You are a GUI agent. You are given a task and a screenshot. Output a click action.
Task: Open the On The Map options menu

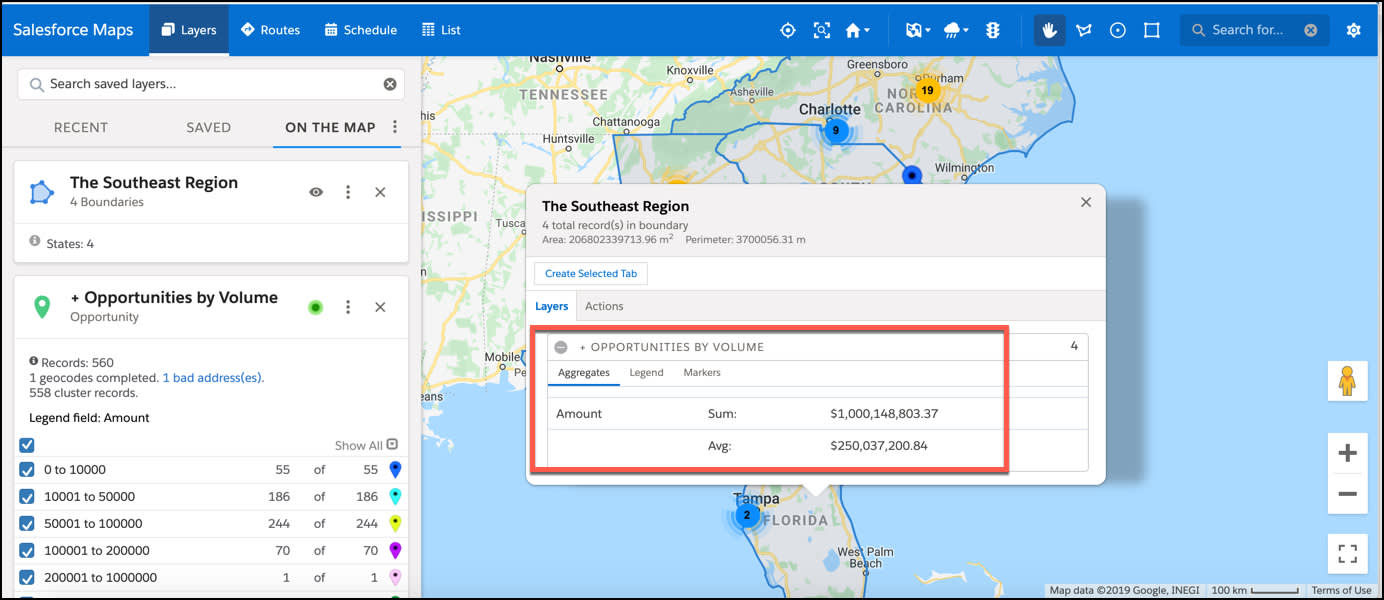pos(395,127)
